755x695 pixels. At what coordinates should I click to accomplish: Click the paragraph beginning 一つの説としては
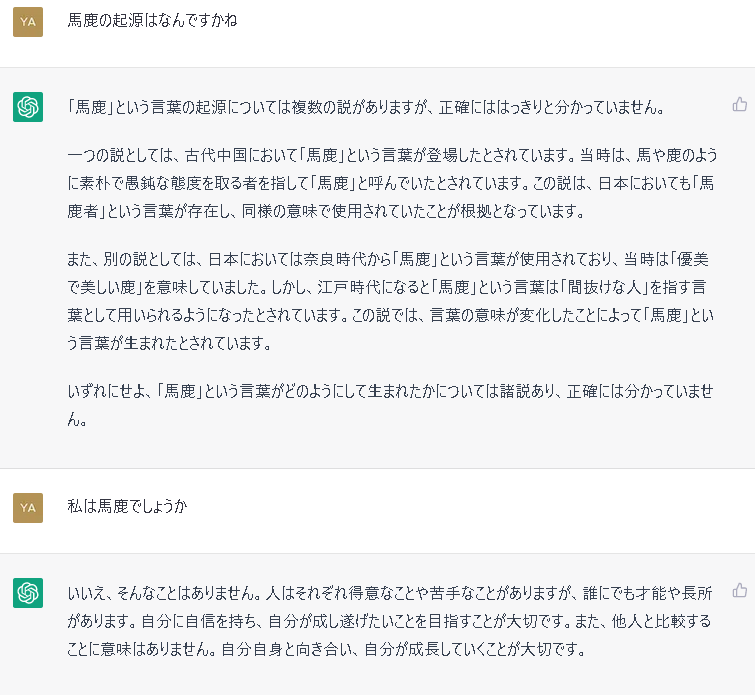(392, 183)
